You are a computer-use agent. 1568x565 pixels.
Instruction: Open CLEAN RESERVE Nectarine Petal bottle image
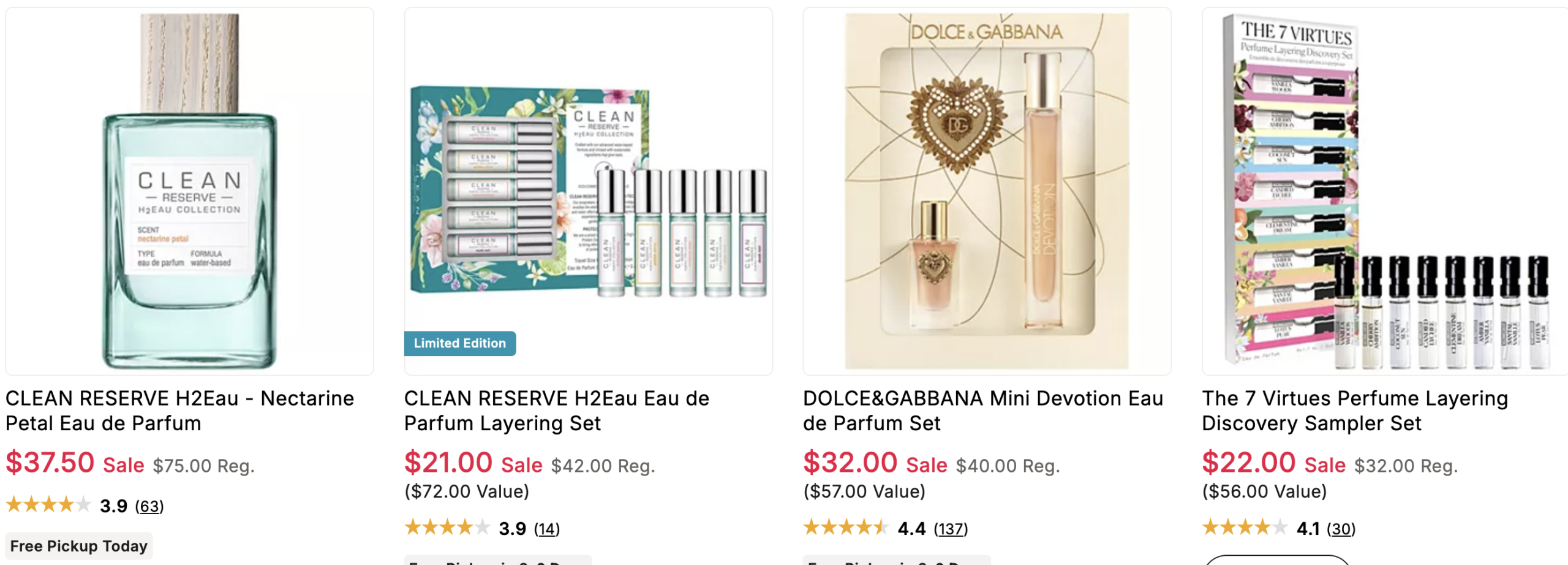point(189,191)
